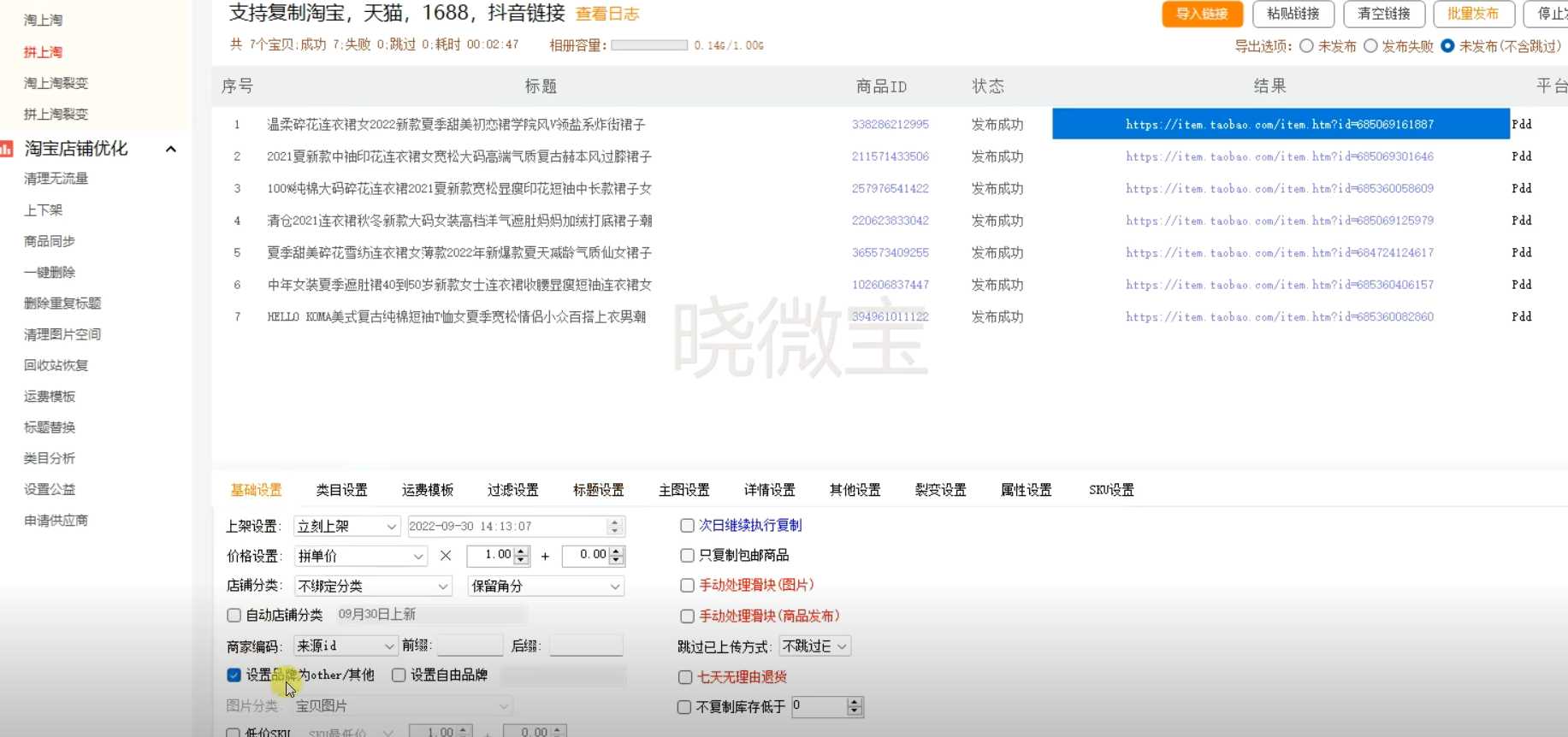1568x737 pixels.
Task: Select the 未发布 export radio option
Action: coord(1307,46)
